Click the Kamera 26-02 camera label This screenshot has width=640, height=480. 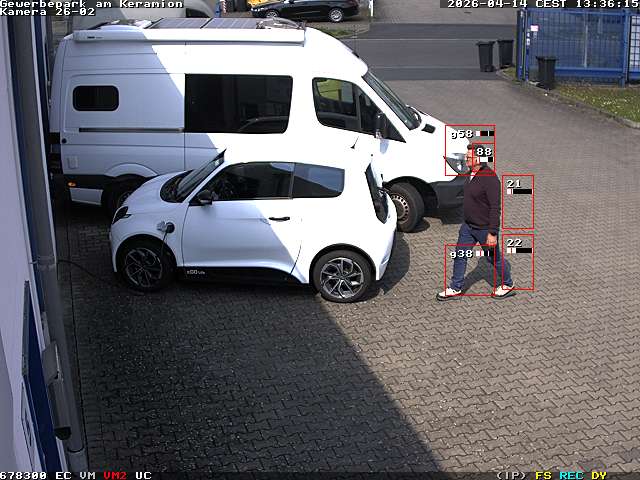click(47, 12)
